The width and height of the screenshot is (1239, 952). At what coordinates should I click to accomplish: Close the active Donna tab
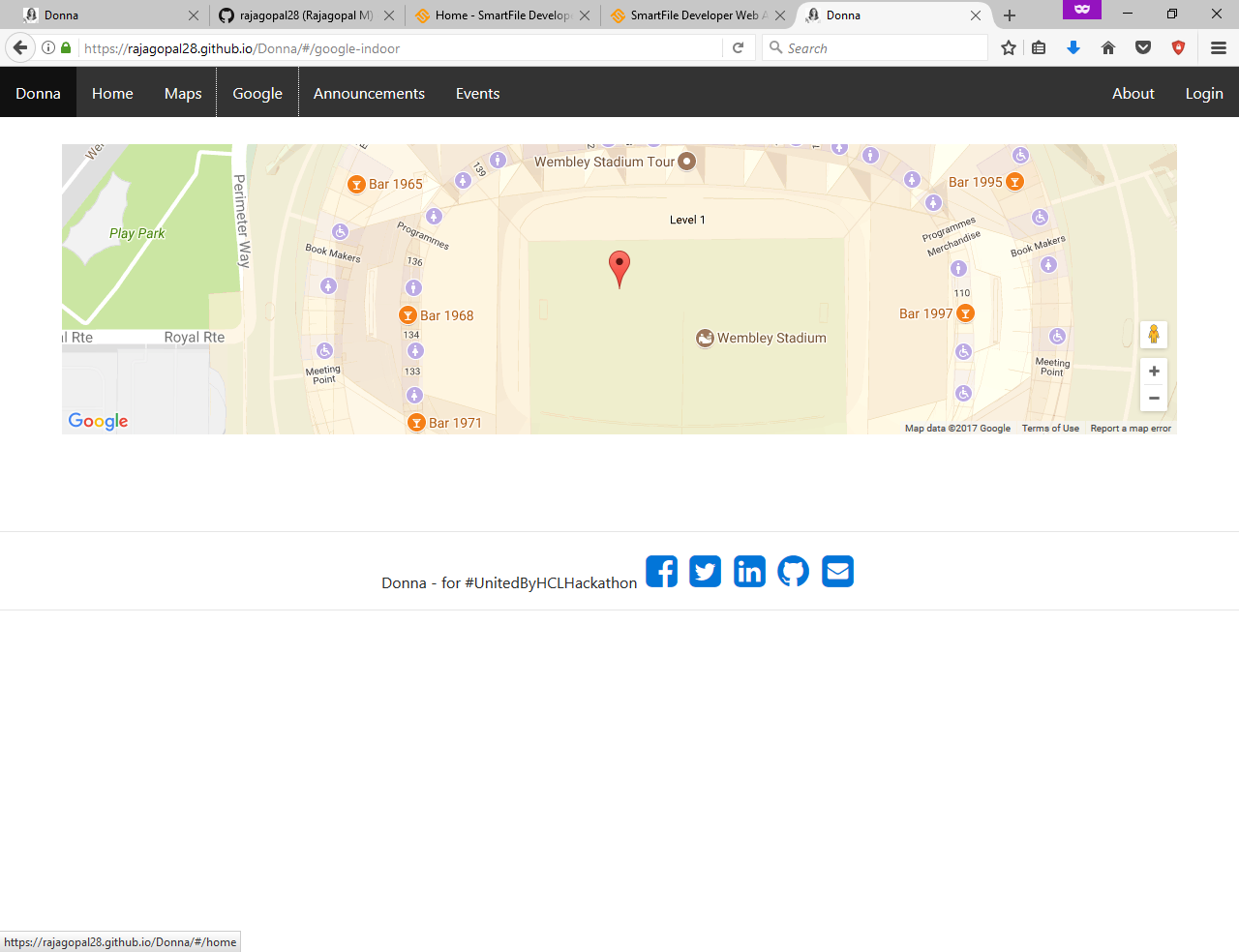click(x=976, y=15)
